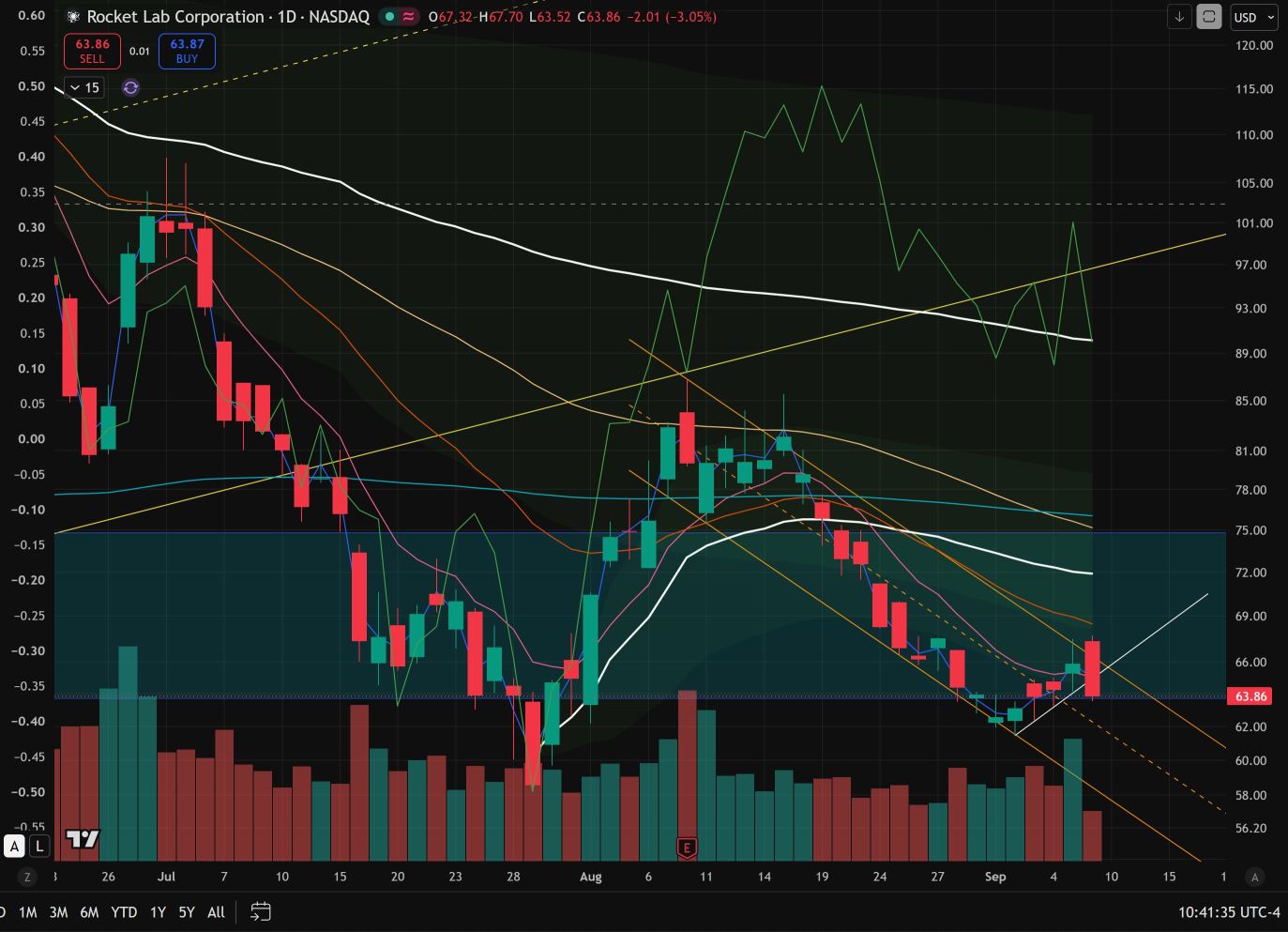Click the 0.00 label on left scale

point(32,438)
